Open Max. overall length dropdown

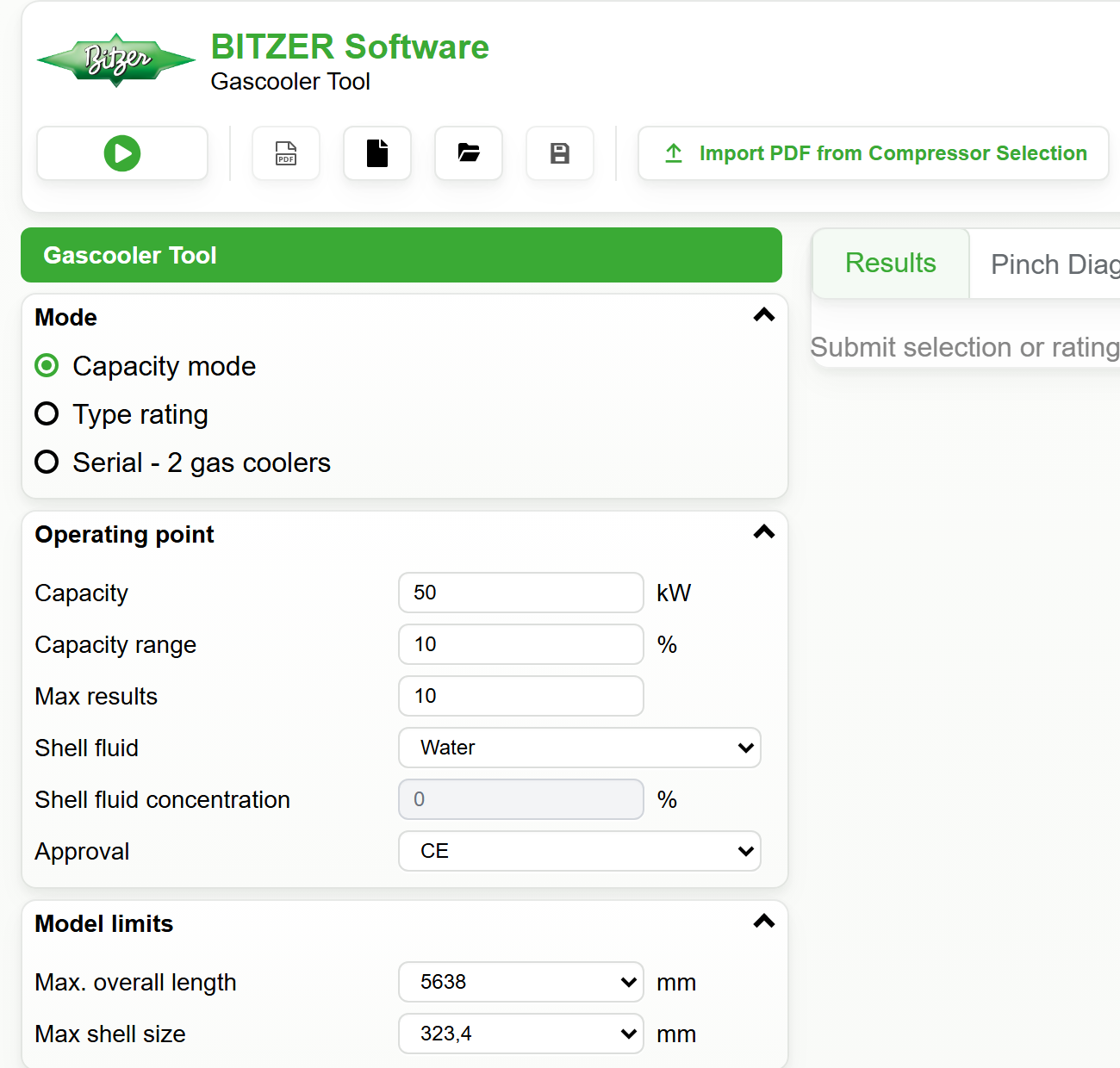(521, 982)
